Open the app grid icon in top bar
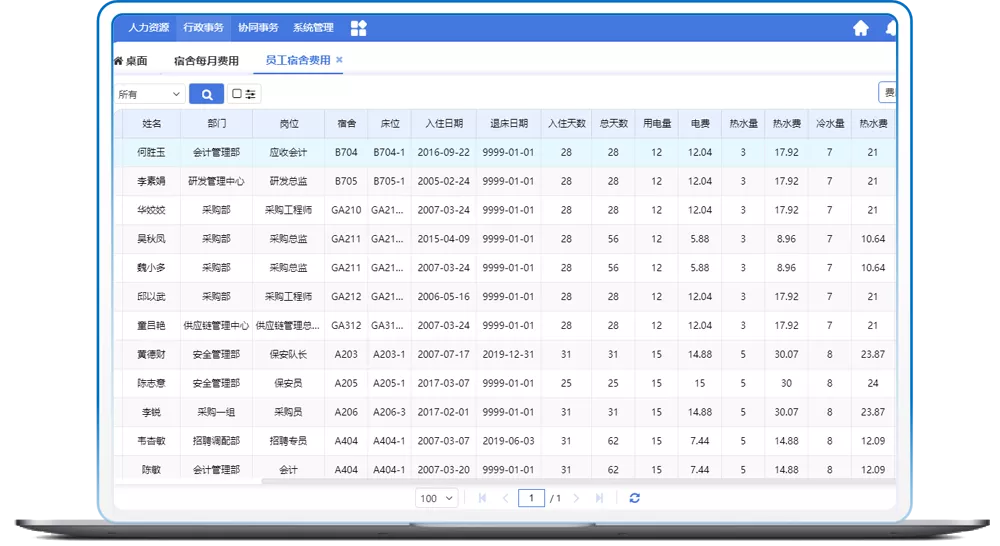The image size is (1000, 546). coord(358,28)
